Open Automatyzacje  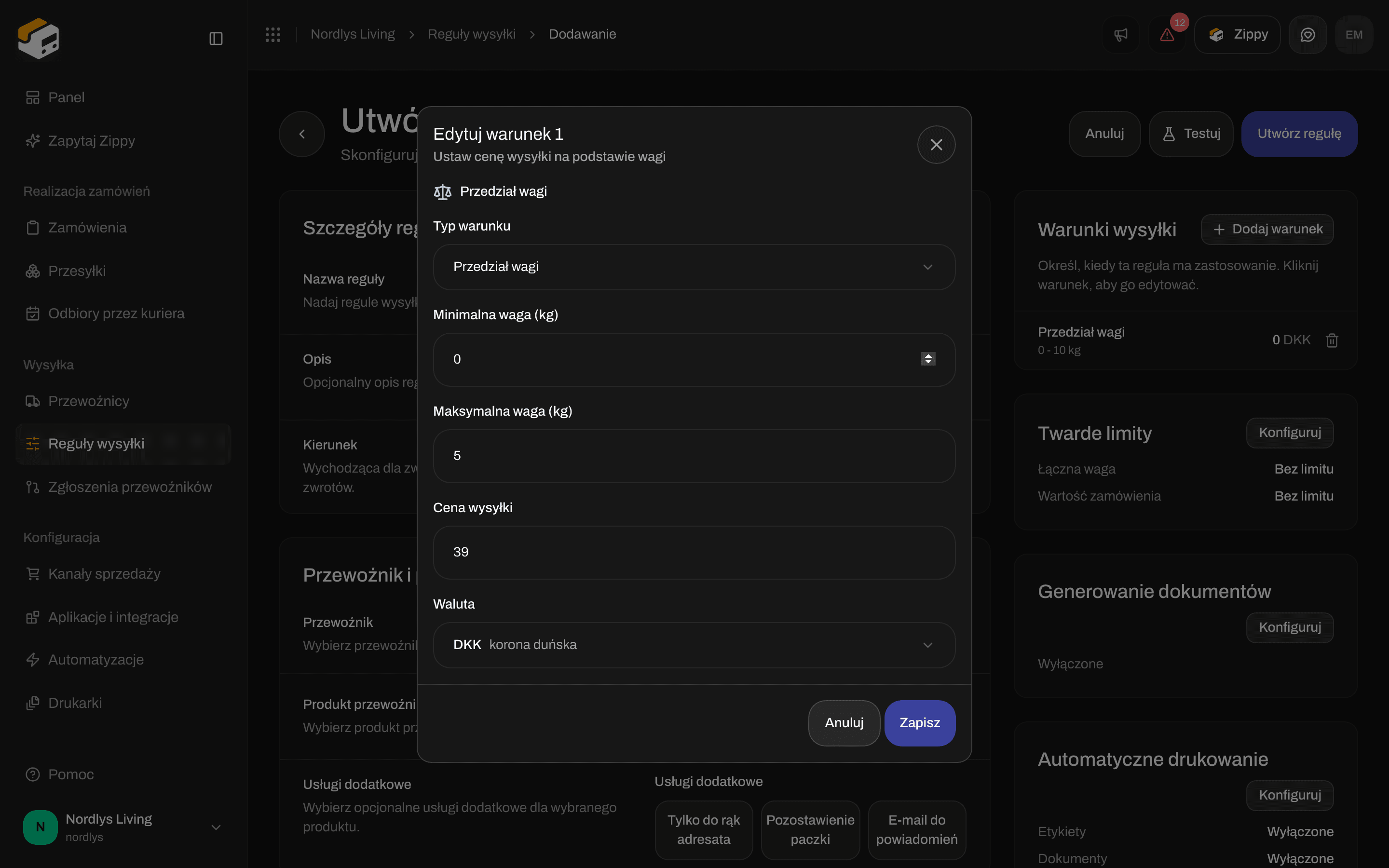(x=123, y=660)
